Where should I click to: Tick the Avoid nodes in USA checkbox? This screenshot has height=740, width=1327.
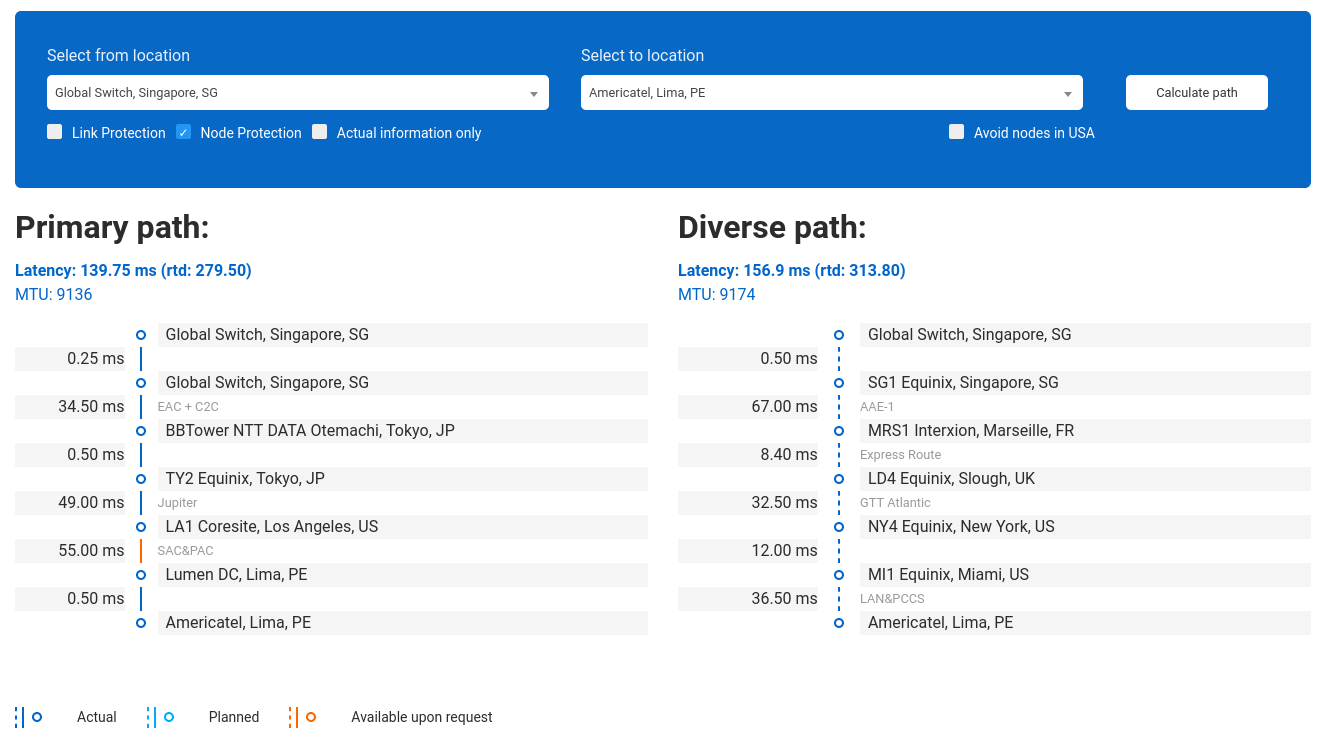point(957,132)
